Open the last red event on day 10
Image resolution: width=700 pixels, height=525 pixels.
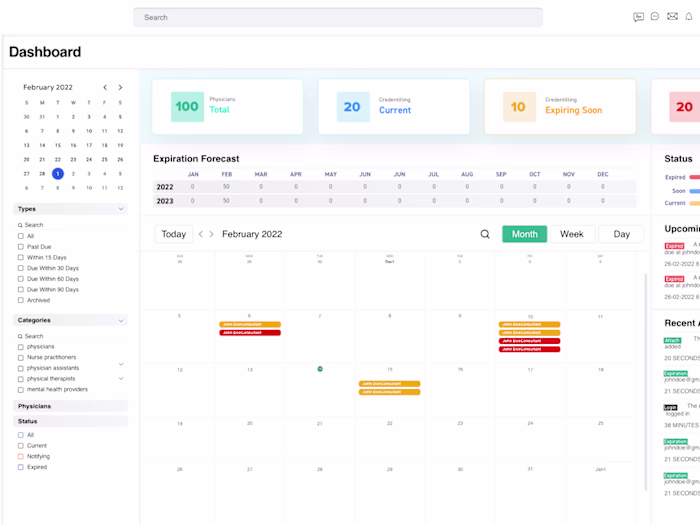click(529, 349)
